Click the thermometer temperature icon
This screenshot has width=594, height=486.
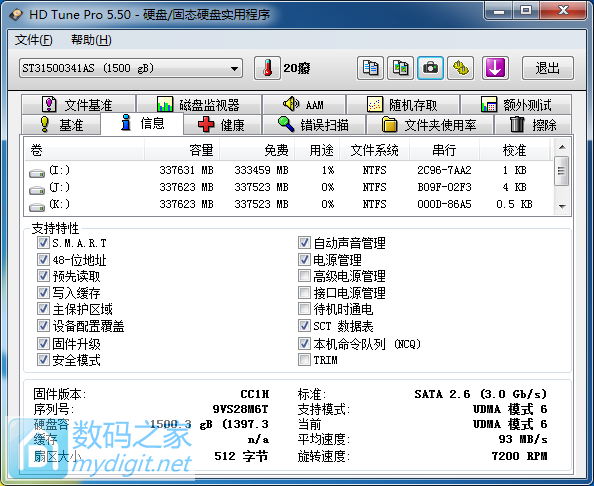(267, 68)
